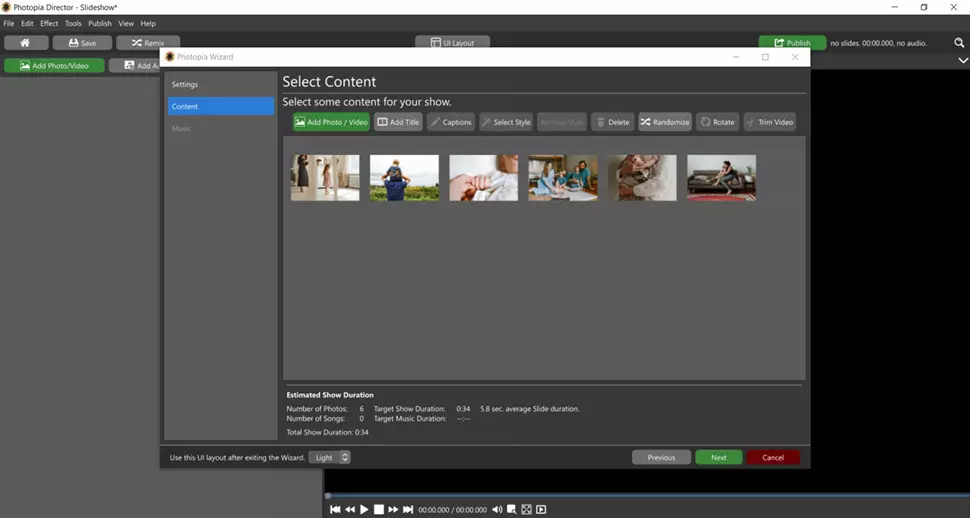Click the search magnifier icon

(959, 43)
